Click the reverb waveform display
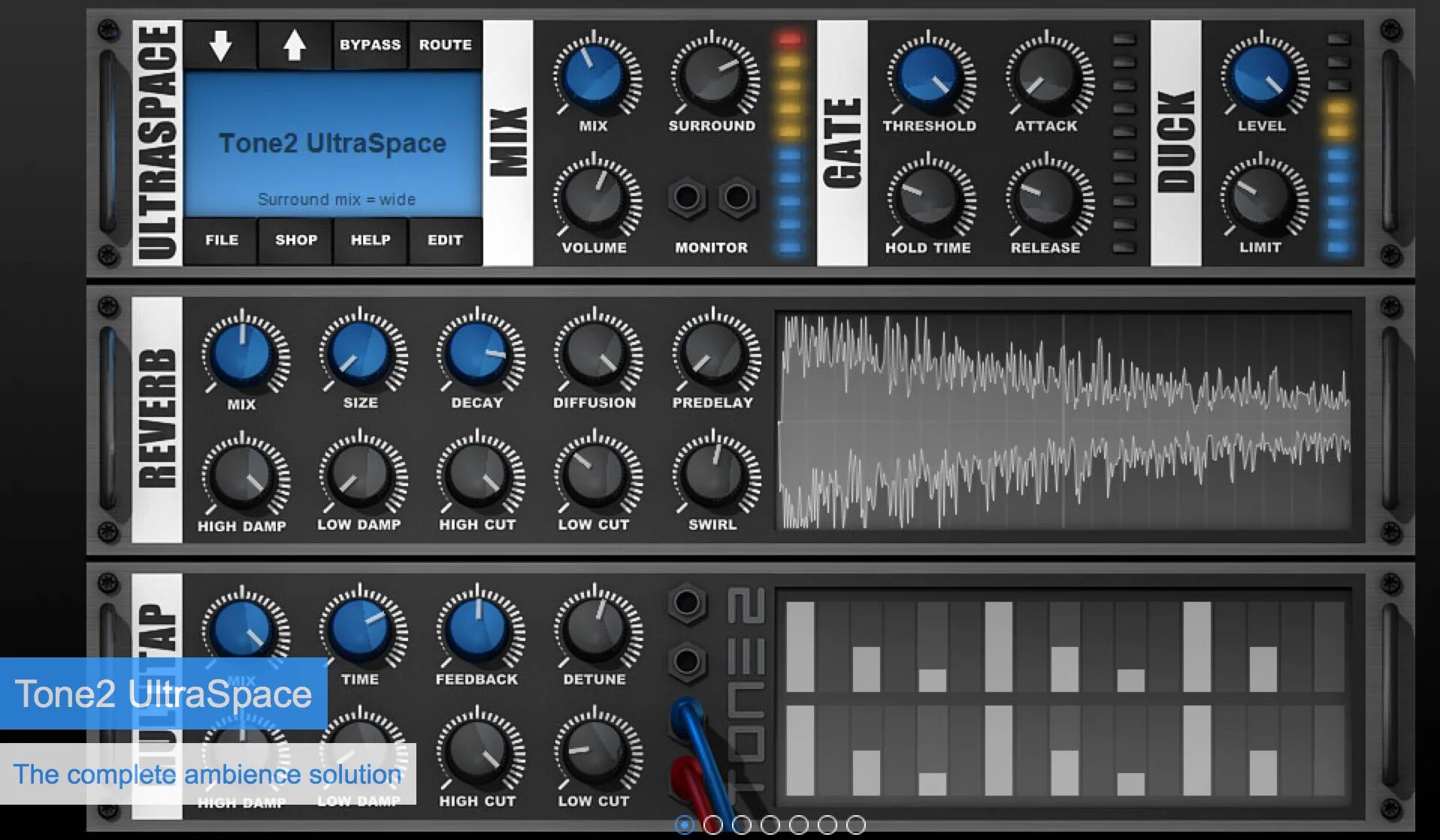Image resolution: width=1440 pixels, height=840 pixels. [x=1064, y=421]
